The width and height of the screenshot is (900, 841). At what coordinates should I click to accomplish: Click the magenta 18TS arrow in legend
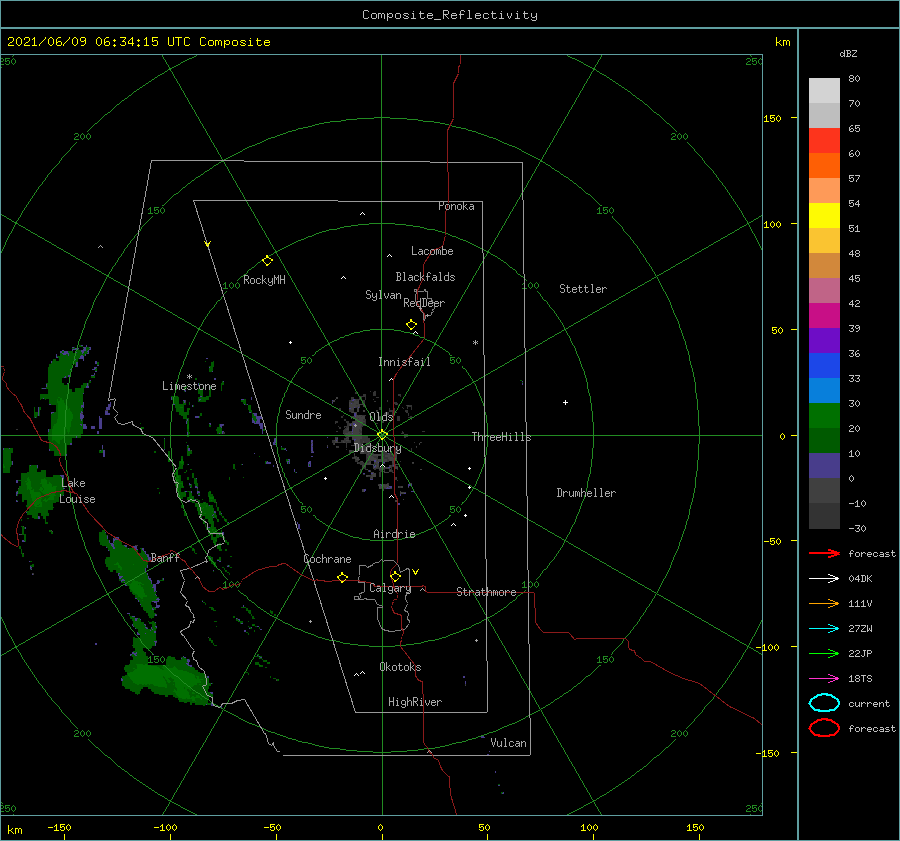click(824, 679)
